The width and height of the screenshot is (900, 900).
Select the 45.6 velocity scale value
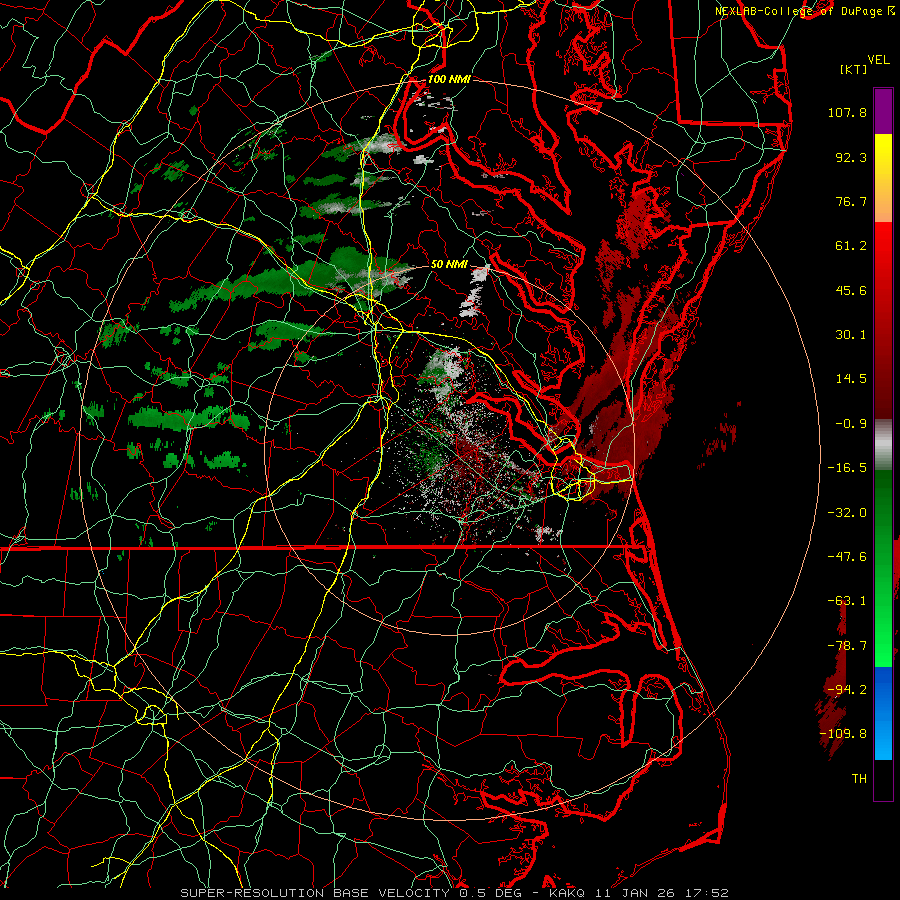pos(851,290)
